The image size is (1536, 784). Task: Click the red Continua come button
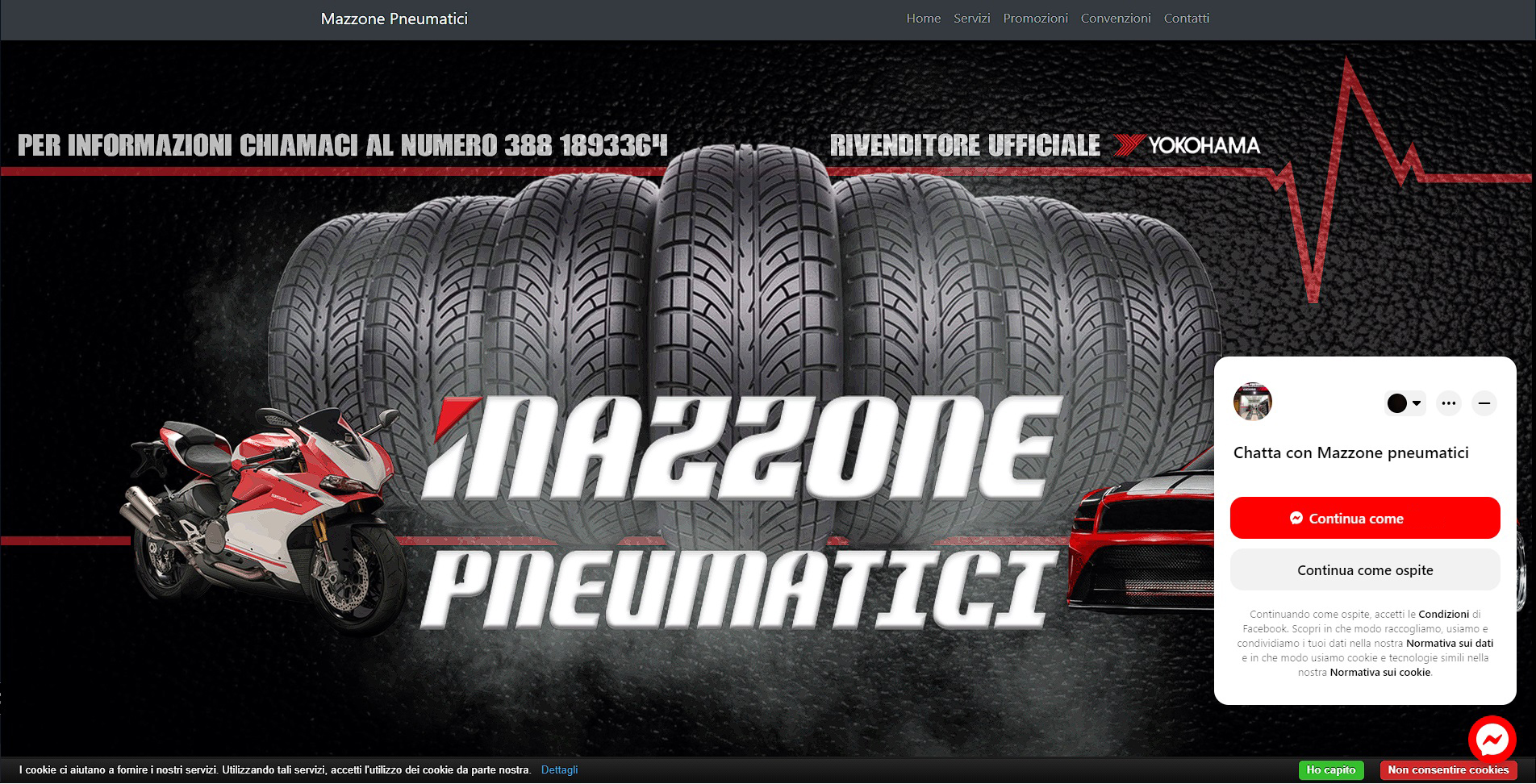(x=1365, y=518)
